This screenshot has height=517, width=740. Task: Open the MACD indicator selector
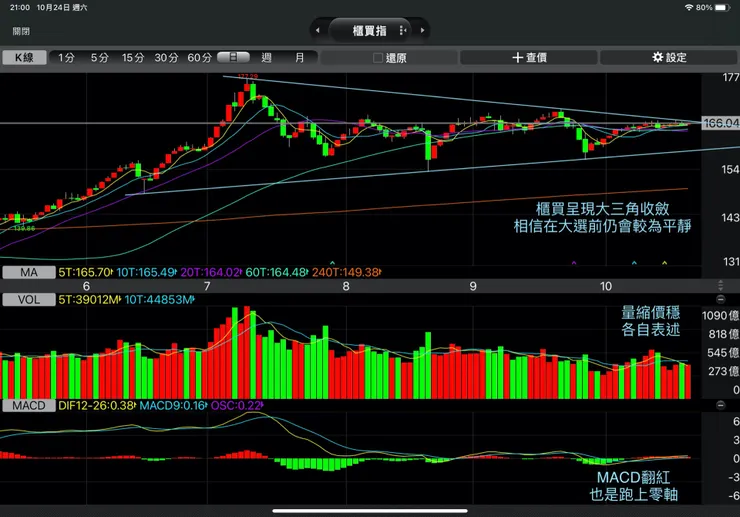click(29, 406)
